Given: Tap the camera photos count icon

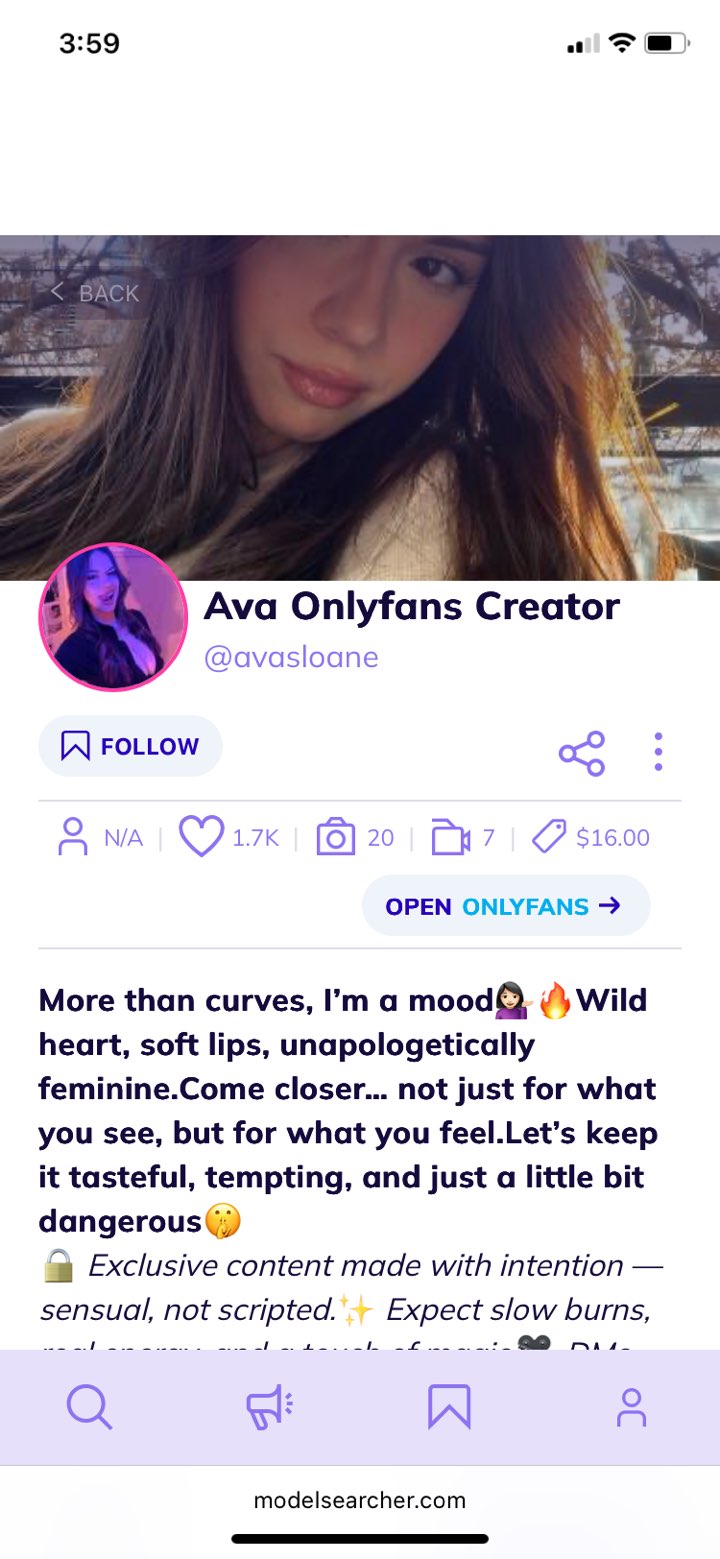Looking at the screenshot, I should (x=336, y=837).
